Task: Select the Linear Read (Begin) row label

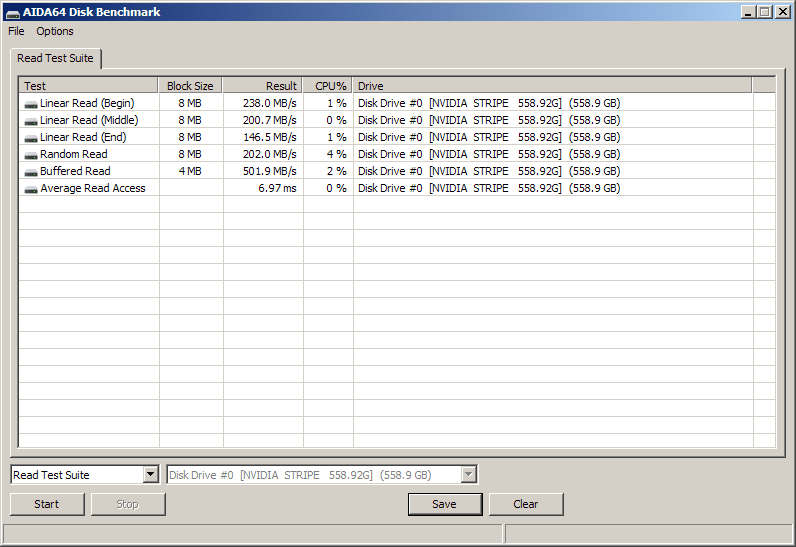Action: 87,103
